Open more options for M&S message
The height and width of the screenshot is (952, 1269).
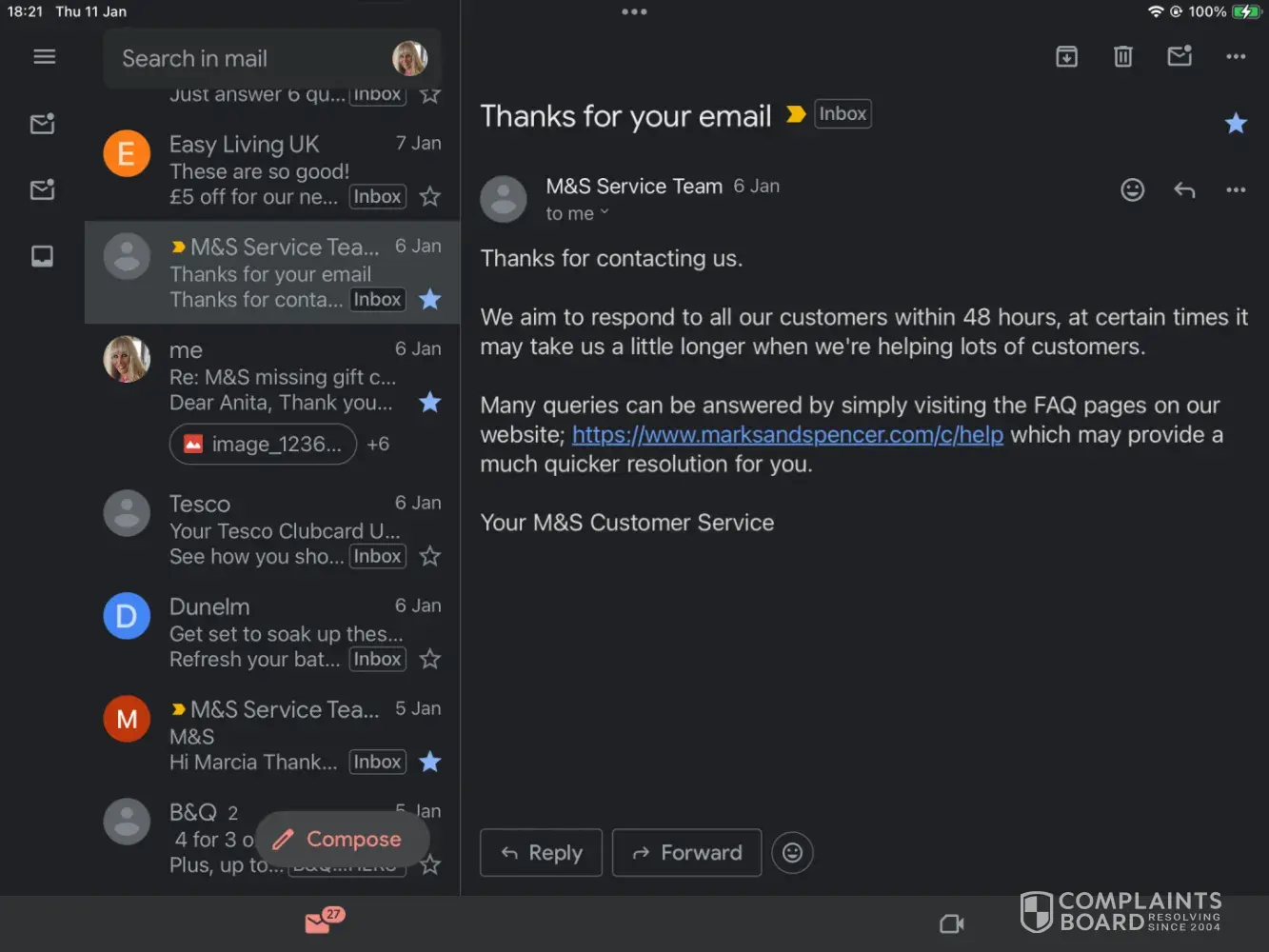coord(1236,189)
